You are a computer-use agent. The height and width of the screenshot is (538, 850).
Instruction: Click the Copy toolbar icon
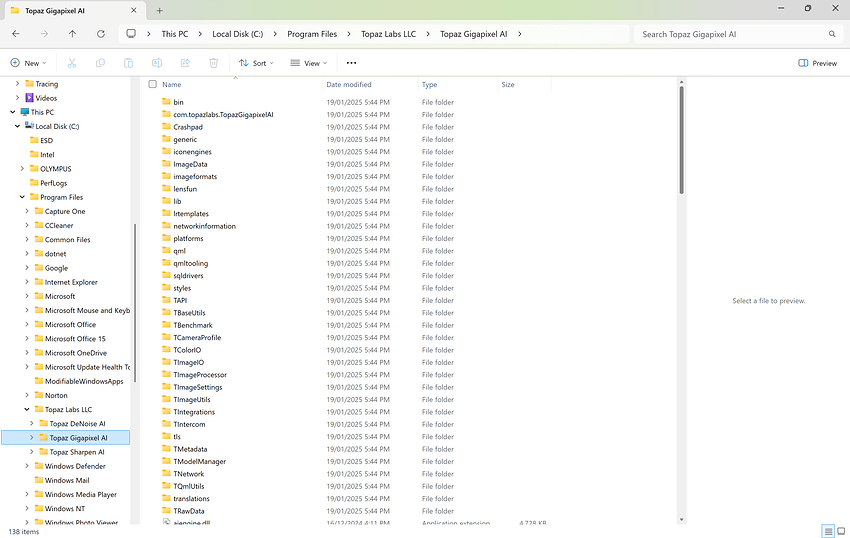[100, 63]
